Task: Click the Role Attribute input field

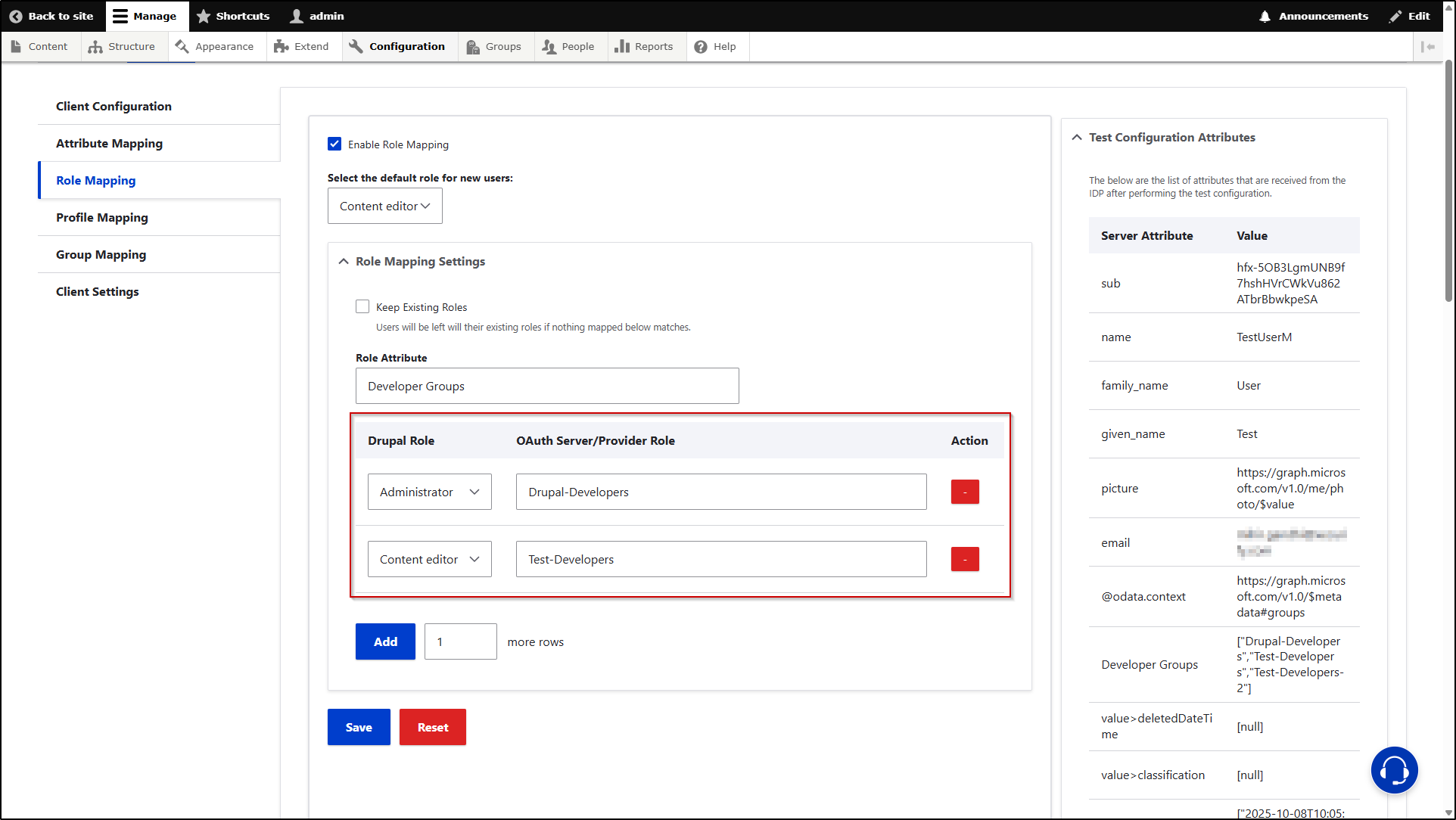Action: pyautogui.click(x=547, y=386)
